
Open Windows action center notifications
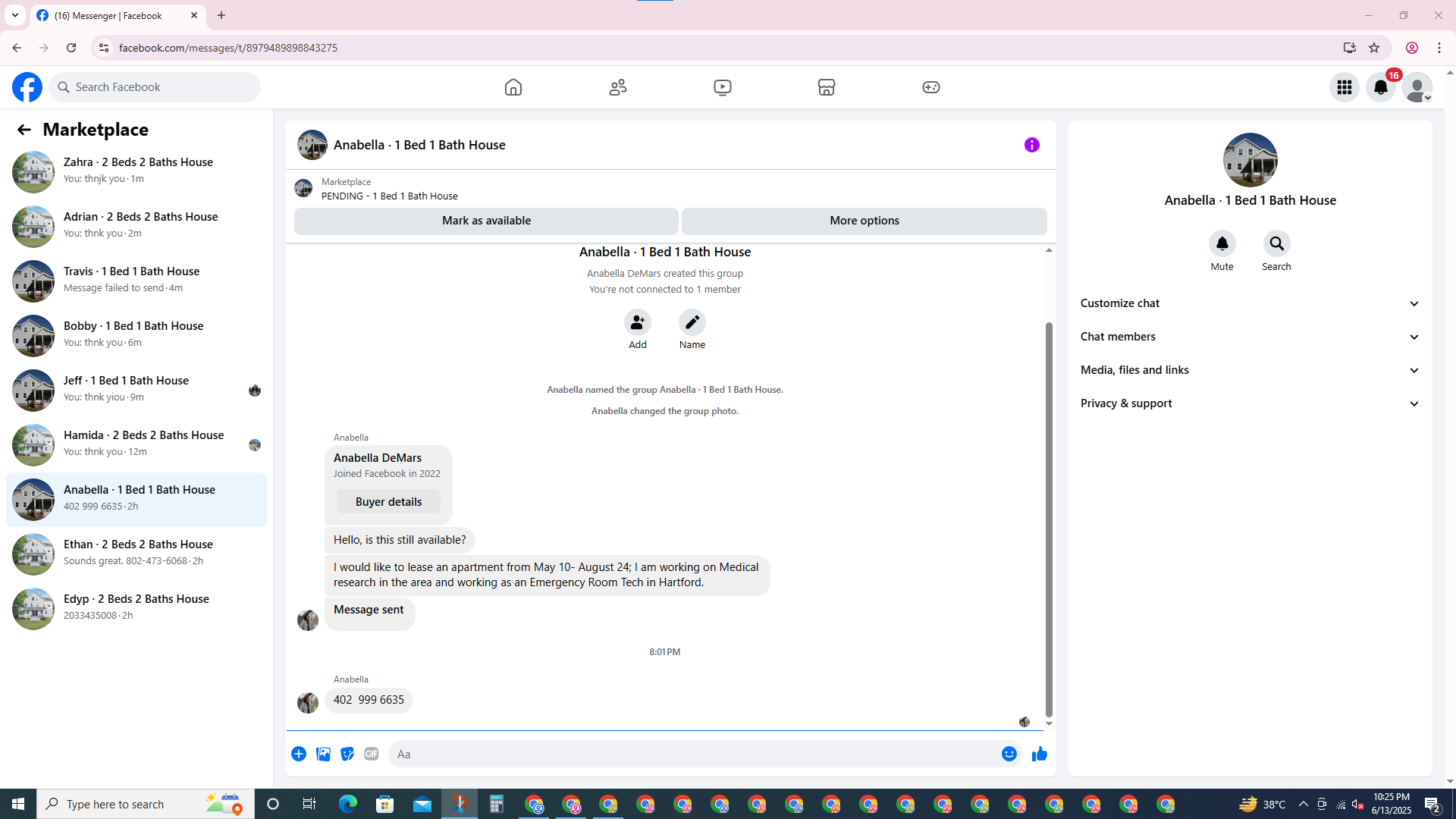coord(1432,804)
